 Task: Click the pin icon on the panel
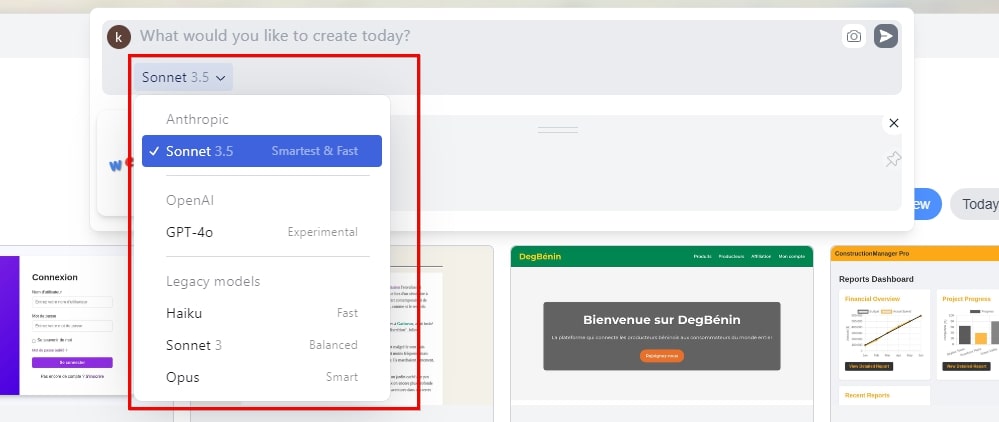pyautogui.click(x=893, y=159)
